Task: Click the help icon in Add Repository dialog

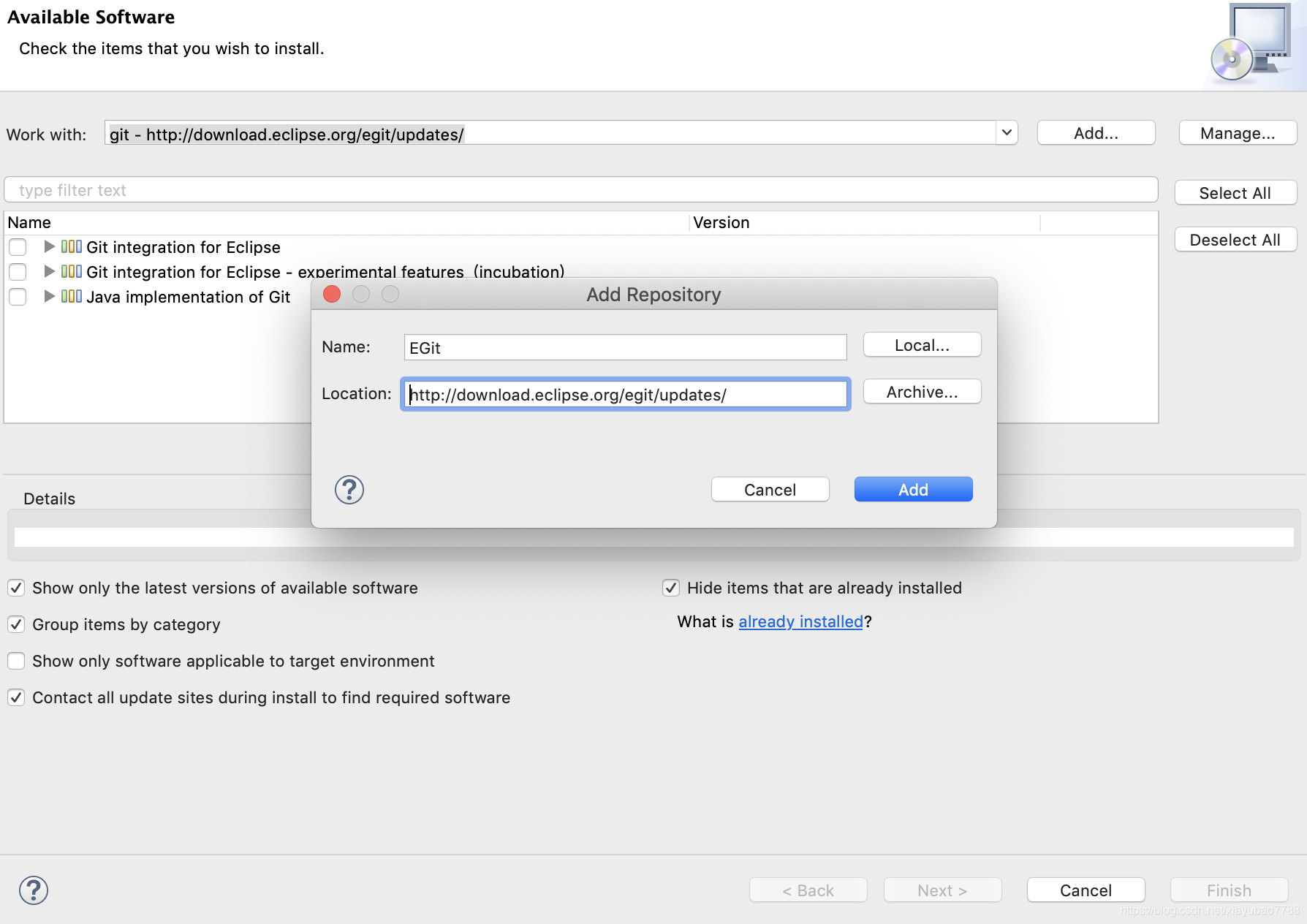Action: 349,490
